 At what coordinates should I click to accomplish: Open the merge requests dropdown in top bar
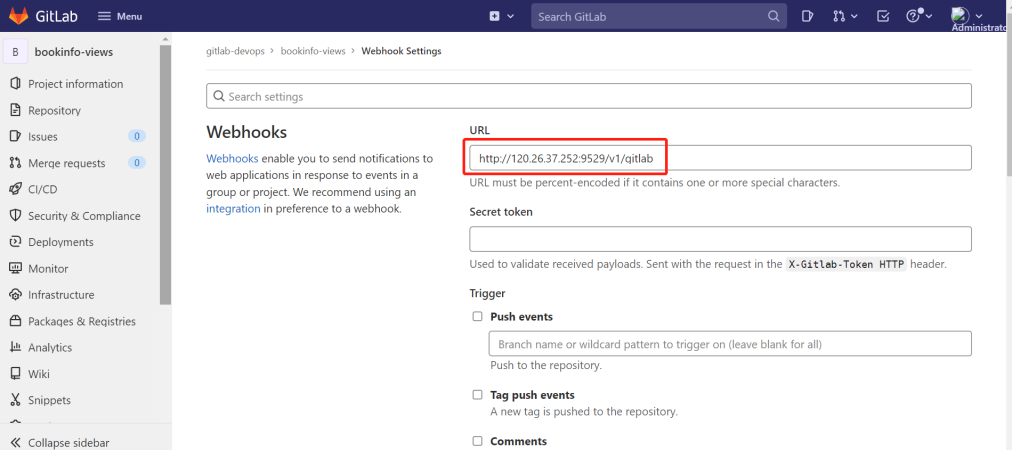845,16
